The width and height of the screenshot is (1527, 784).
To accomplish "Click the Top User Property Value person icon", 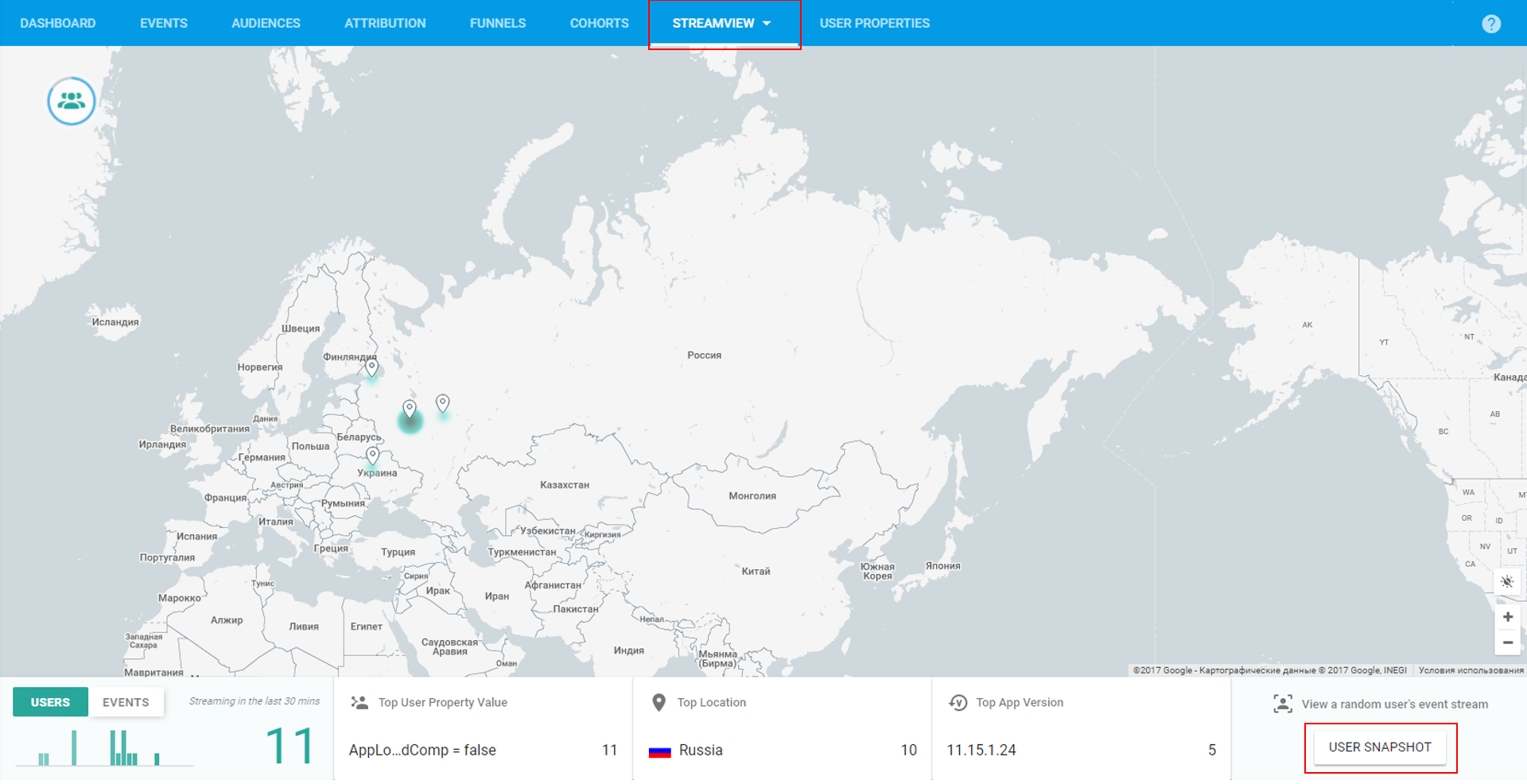I will (x=358, y=702).
